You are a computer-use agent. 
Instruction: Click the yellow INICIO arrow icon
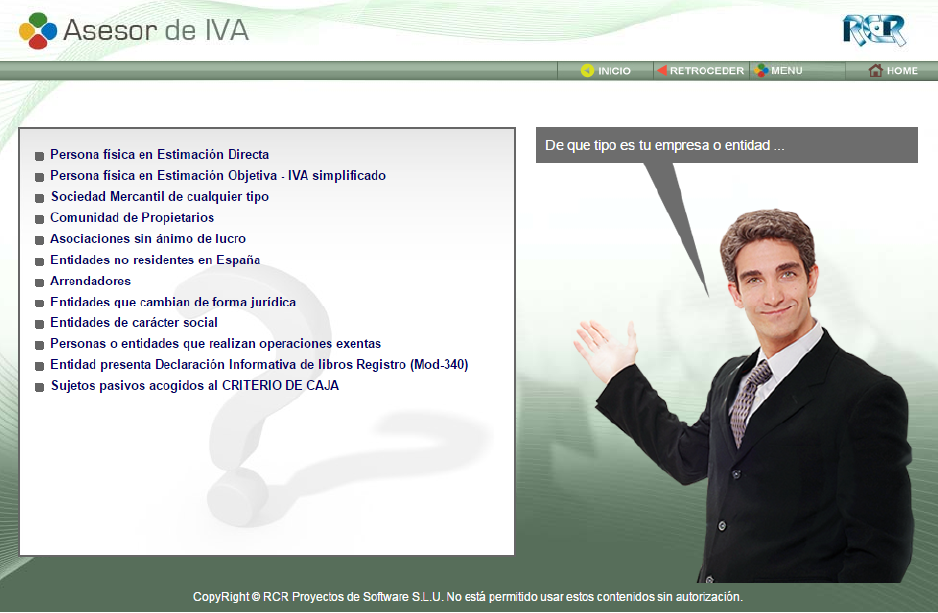coord(587,71)
